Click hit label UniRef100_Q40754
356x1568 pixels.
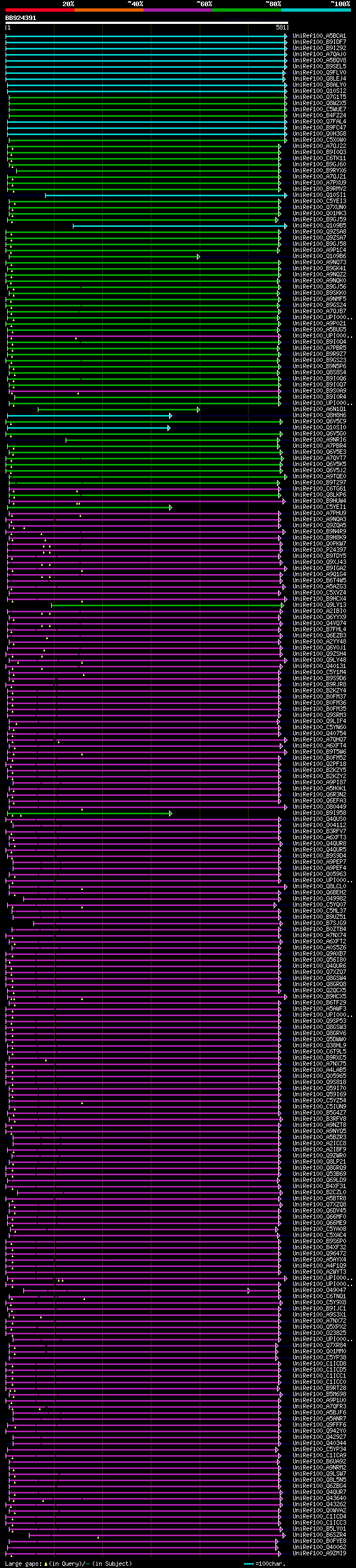click(319, 734)
